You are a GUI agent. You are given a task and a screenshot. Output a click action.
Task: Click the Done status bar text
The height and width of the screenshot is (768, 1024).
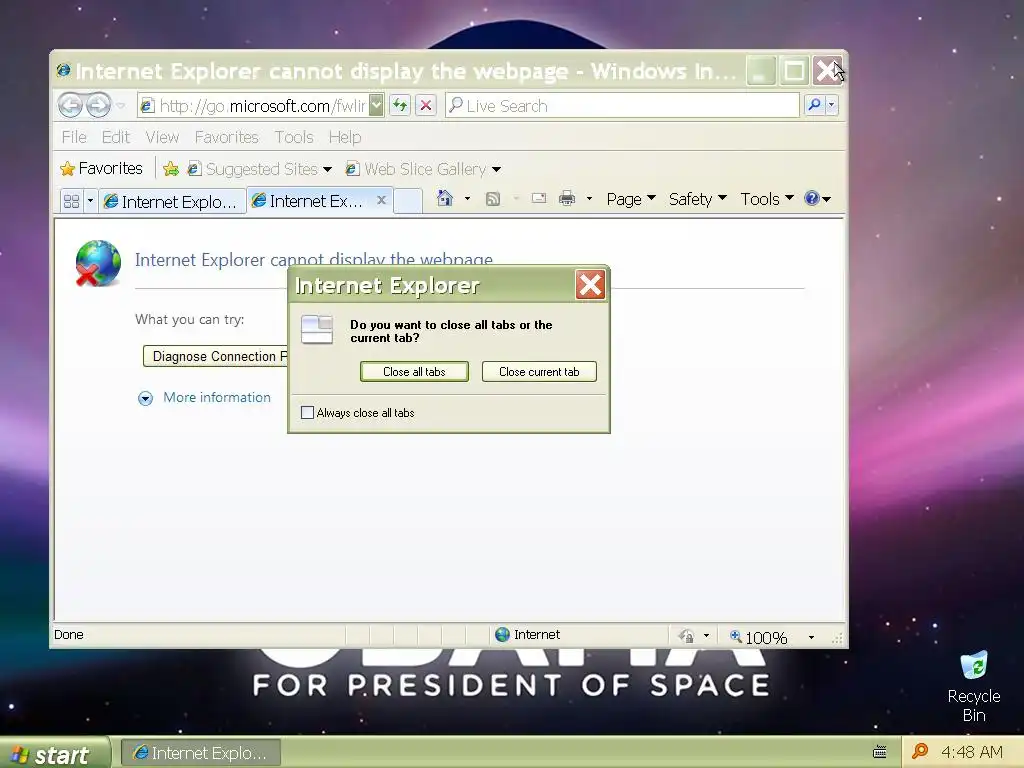(69, 634)
